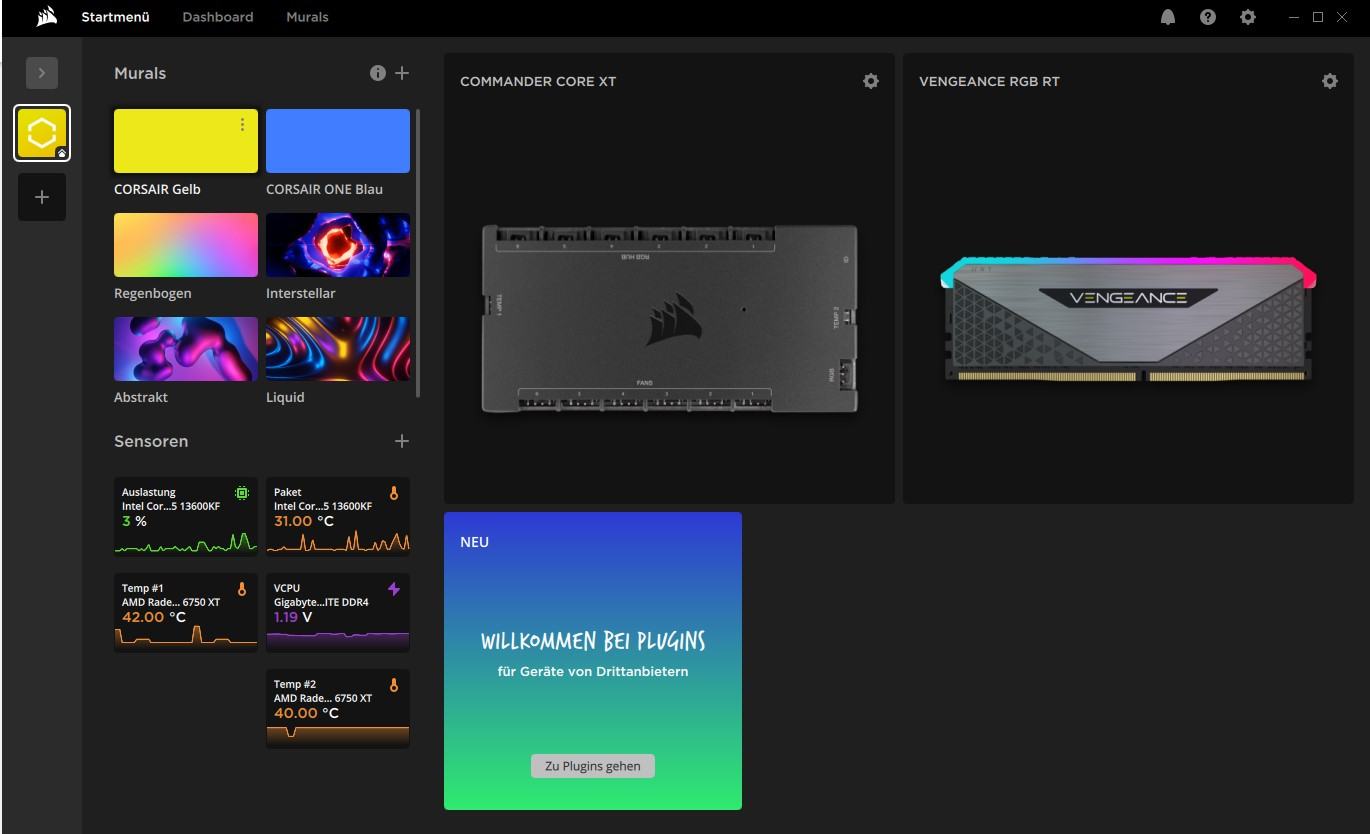The width and height of the screenshot is (1370, 834).
Task: Open the Paket temperature sensor card
Action: click(x=338, y=516)
